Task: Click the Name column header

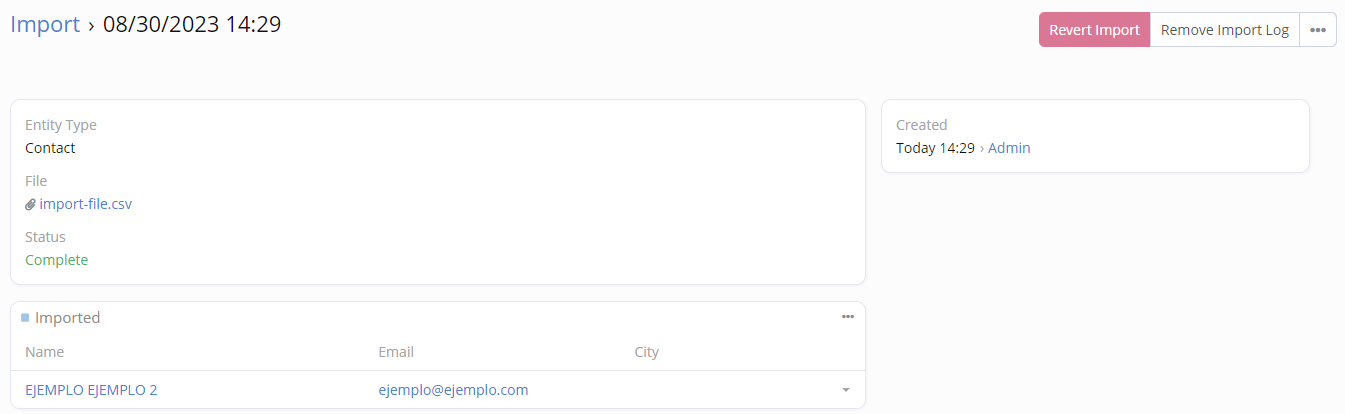Action: pos(44,352)
